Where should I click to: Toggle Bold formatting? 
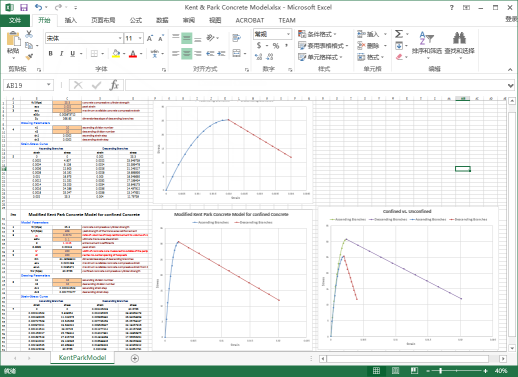(51, 53)
